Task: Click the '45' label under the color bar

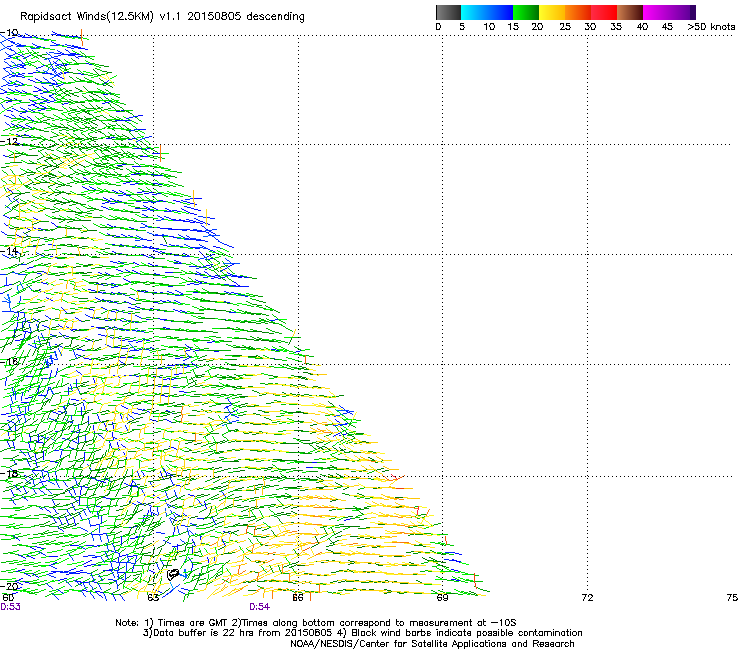Action: click(x=667, y=27)
